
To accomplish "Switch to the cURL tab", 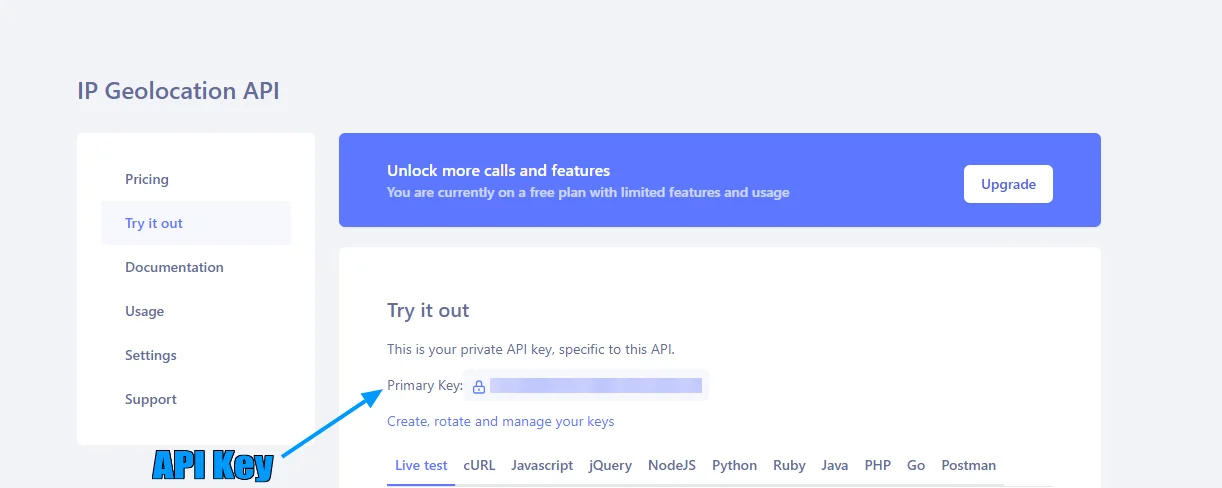I will coord(479,465).
